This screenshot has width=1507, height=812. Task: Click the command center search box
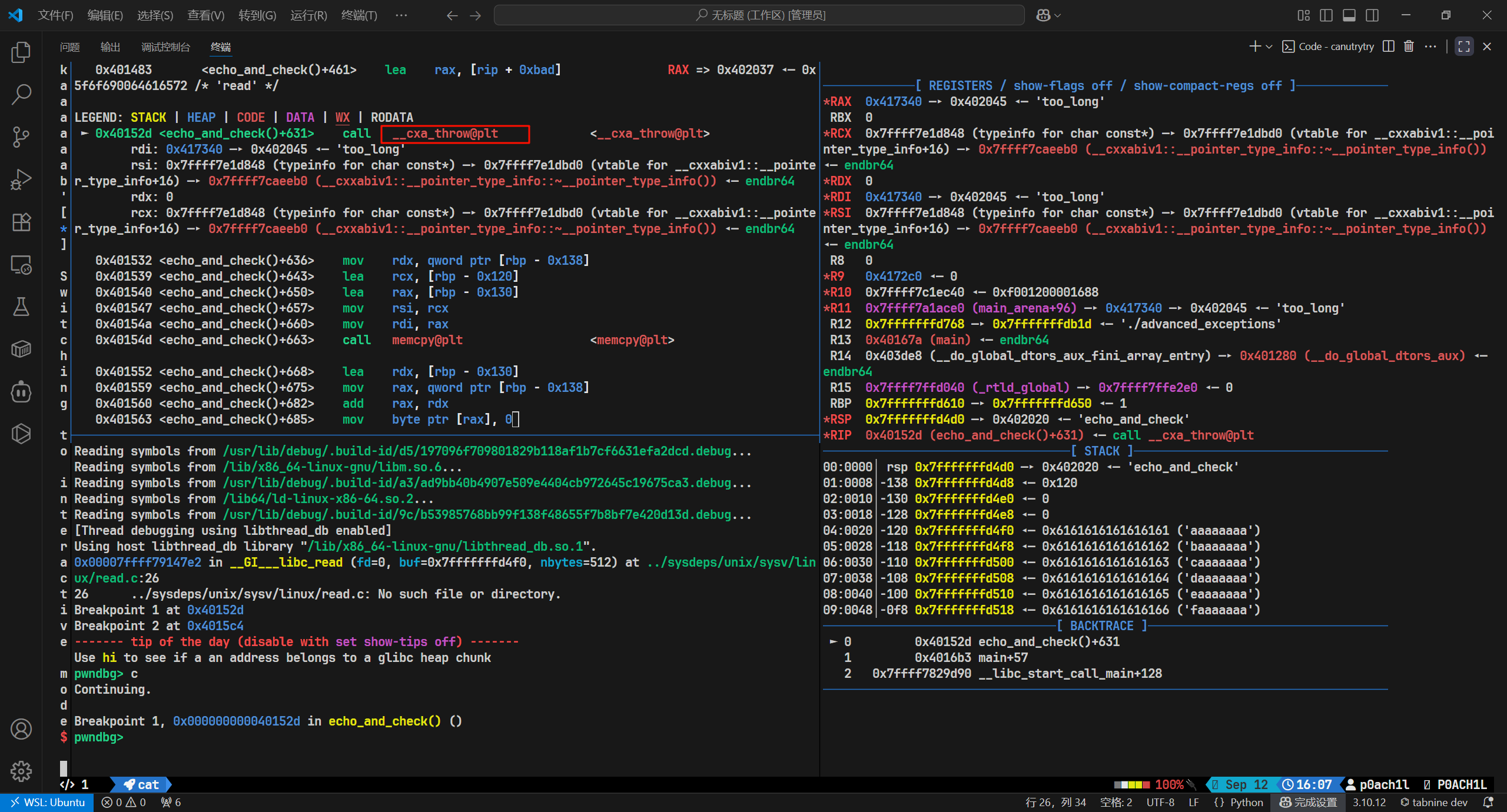pos(759,15)
